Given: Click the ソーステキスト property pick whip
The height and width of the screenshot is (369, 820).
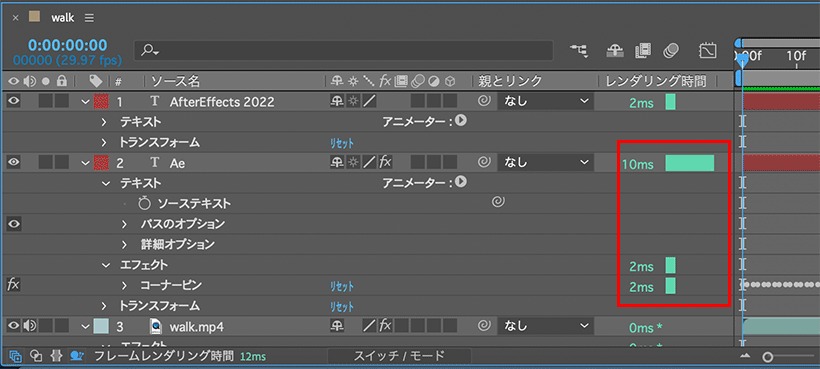Looking at the screenshot, I should point(498,202).
